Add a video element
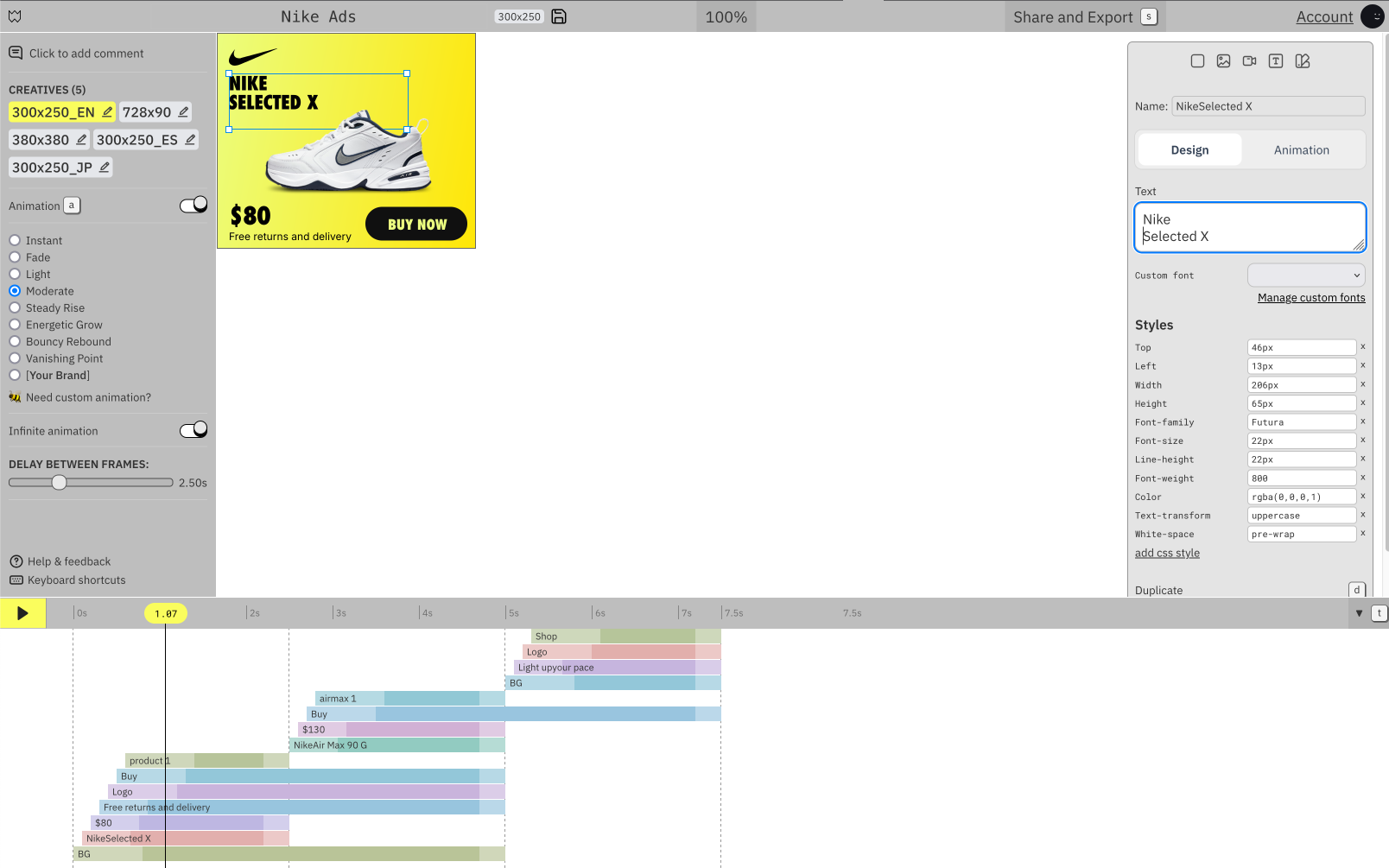1389x868 pixels. coord(1249,61)
